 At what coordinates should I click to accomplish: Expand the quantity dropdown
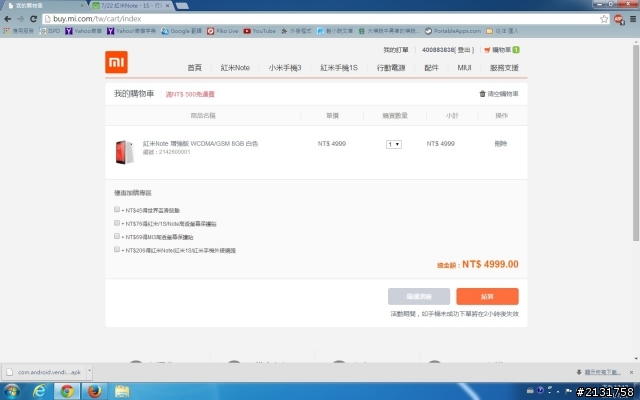pyautogui.click(x=394, y=144)
